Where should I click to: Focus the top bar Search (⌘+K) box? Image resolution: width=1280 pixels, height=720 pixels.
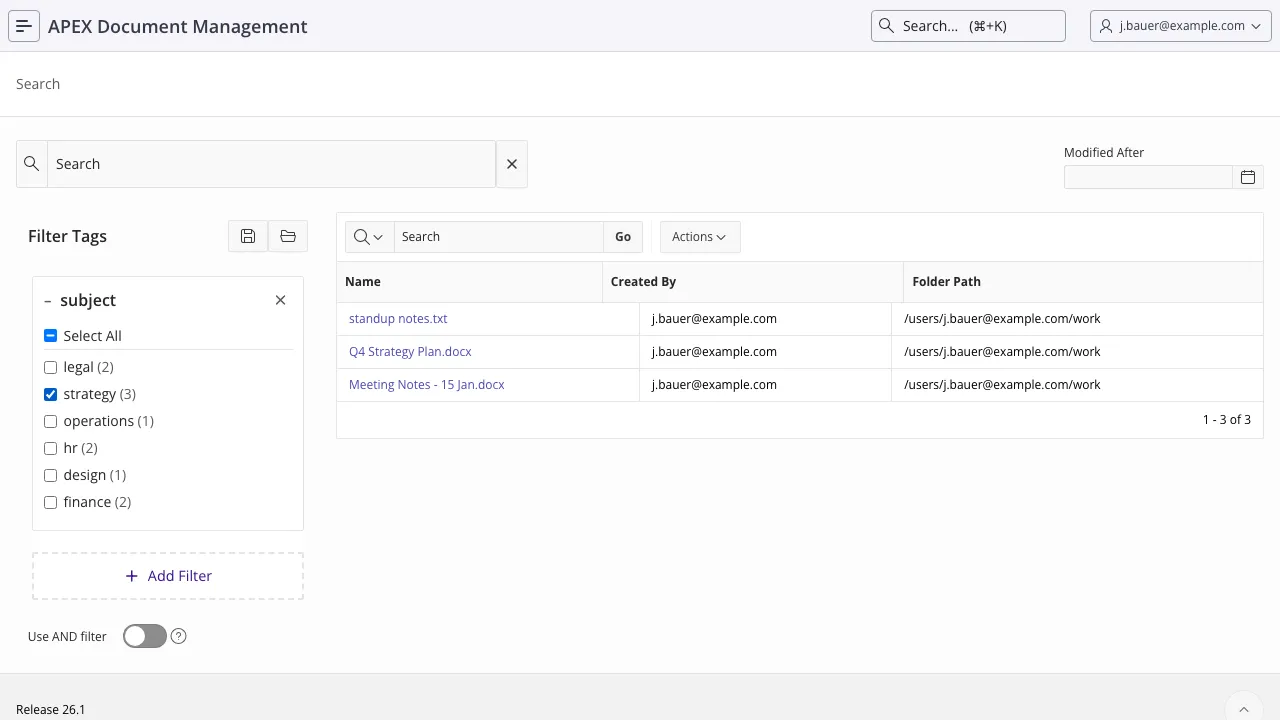coord(968,26)
